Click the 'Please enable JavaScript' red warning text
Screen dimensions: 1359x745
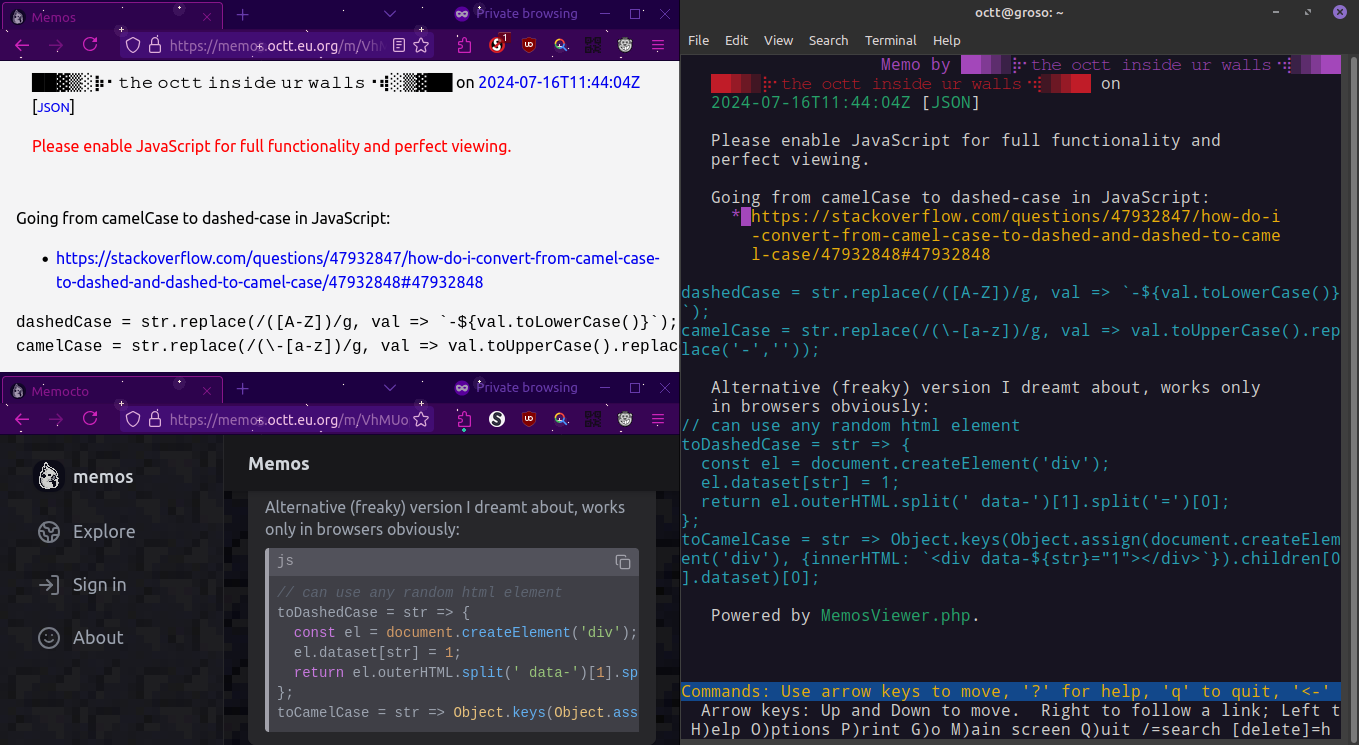tap(271, 146)
